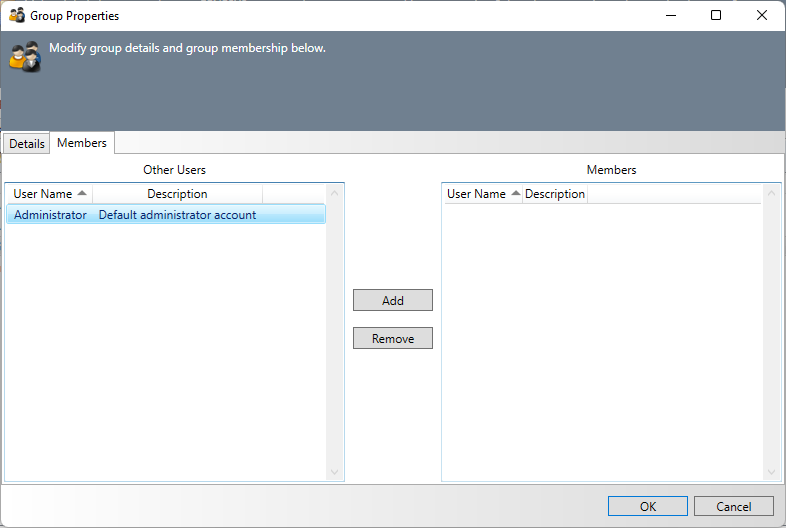Sort Members list by User Name column
The width and height of the screenshot is (786, 528).
[482, 194]
